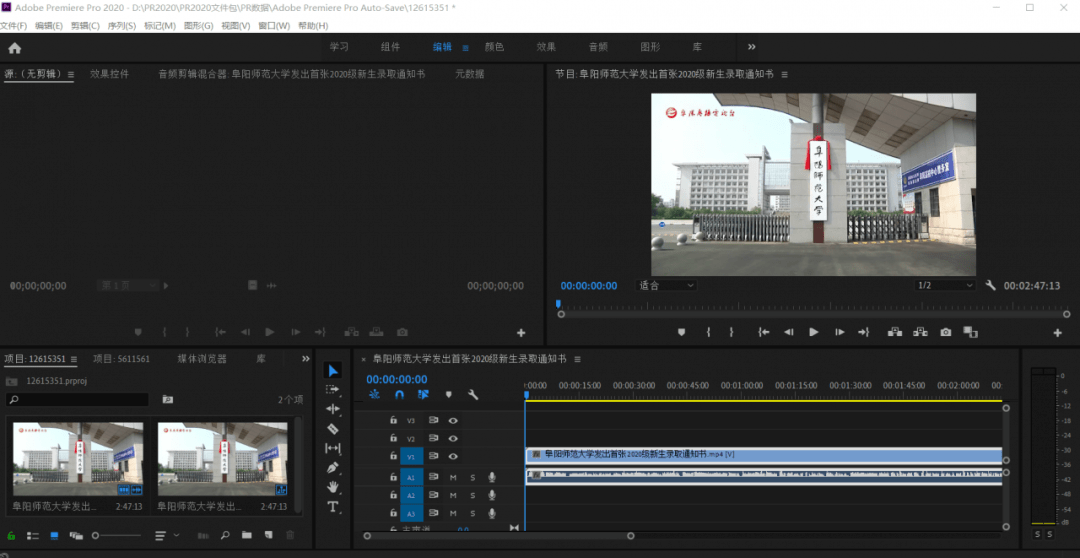Switch Project panel to list view
This screenshot has height=558, width=1080.
click(32, 535)
